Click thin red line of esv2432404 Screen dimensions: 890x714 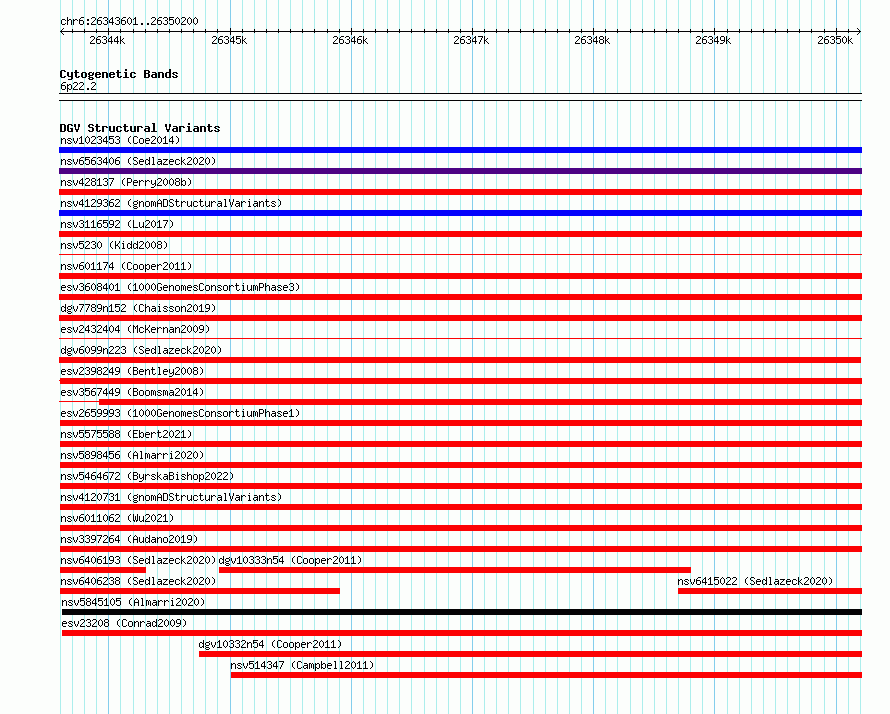(x=460, y=339)
